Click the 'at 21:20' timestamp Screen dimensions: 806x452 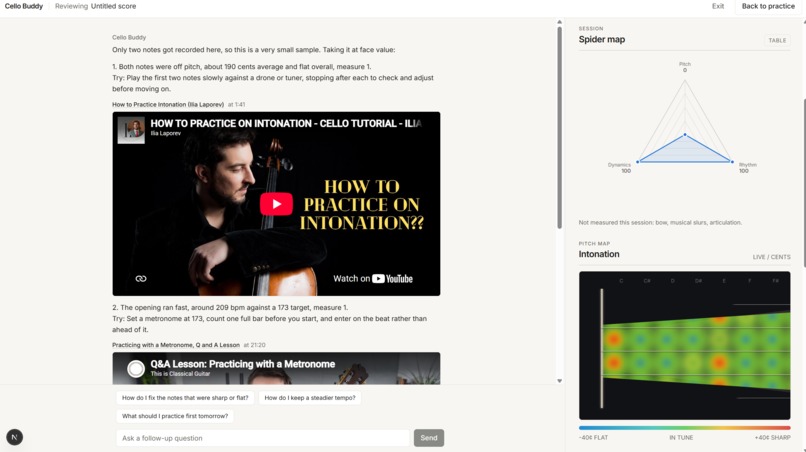click(x=254, y=345)
